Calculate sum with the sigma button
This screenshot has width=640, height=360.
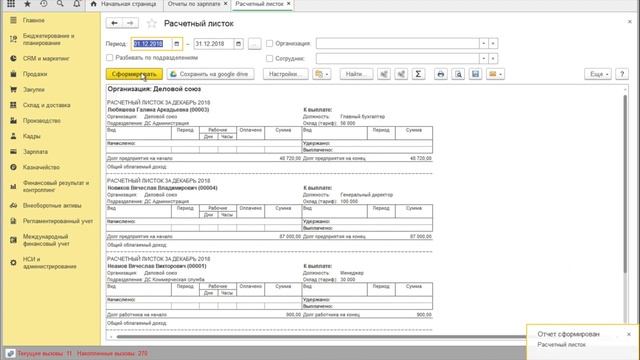pos(418,74)
